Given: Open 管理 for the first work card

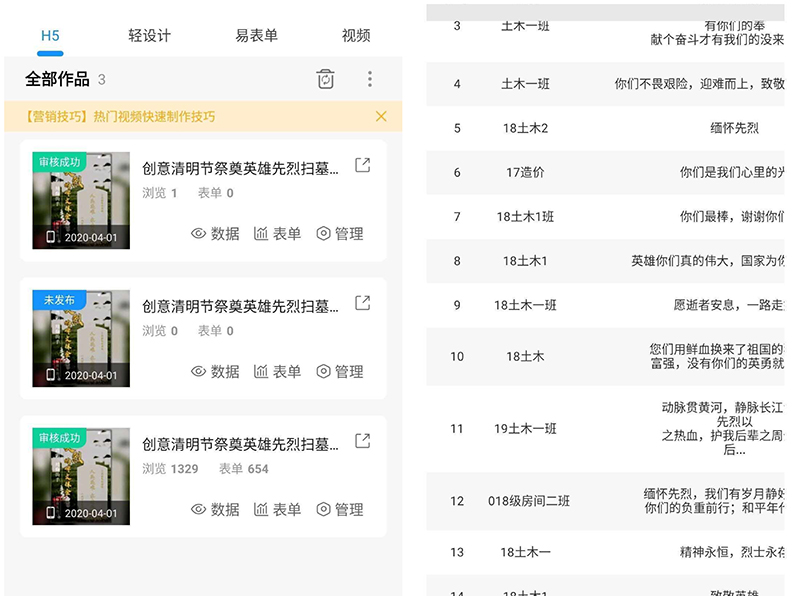Looking at the screenshot, I should coord(340,234).
